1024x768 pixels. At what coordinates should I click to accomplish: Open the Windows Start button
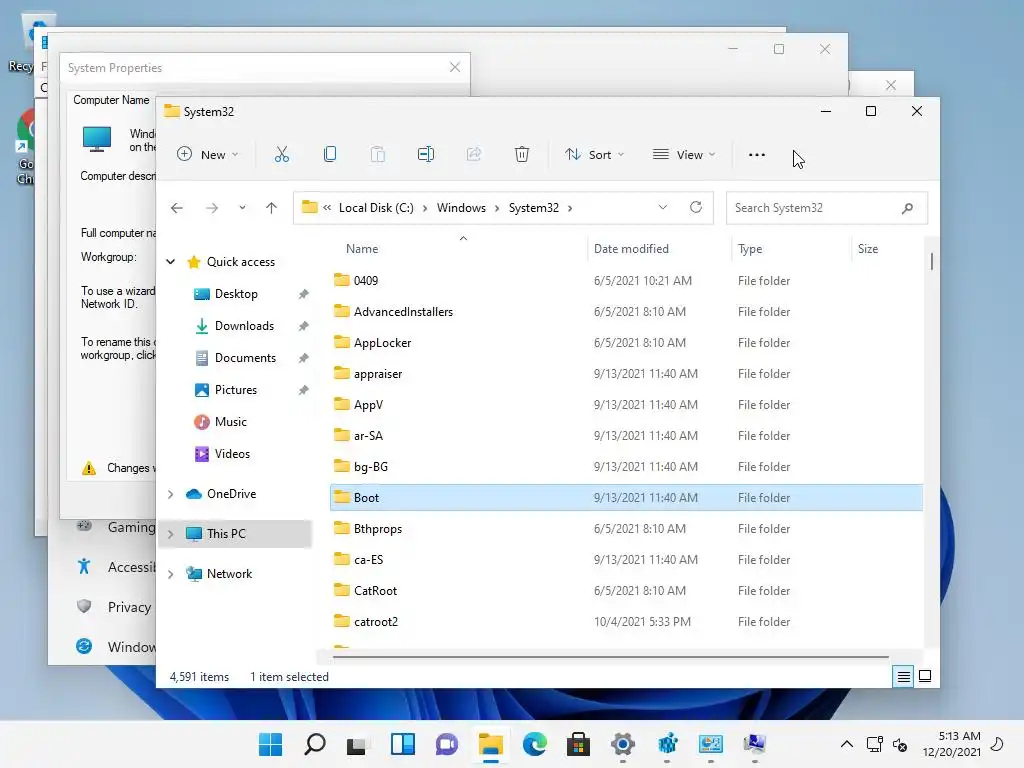(x=270, y=744)
